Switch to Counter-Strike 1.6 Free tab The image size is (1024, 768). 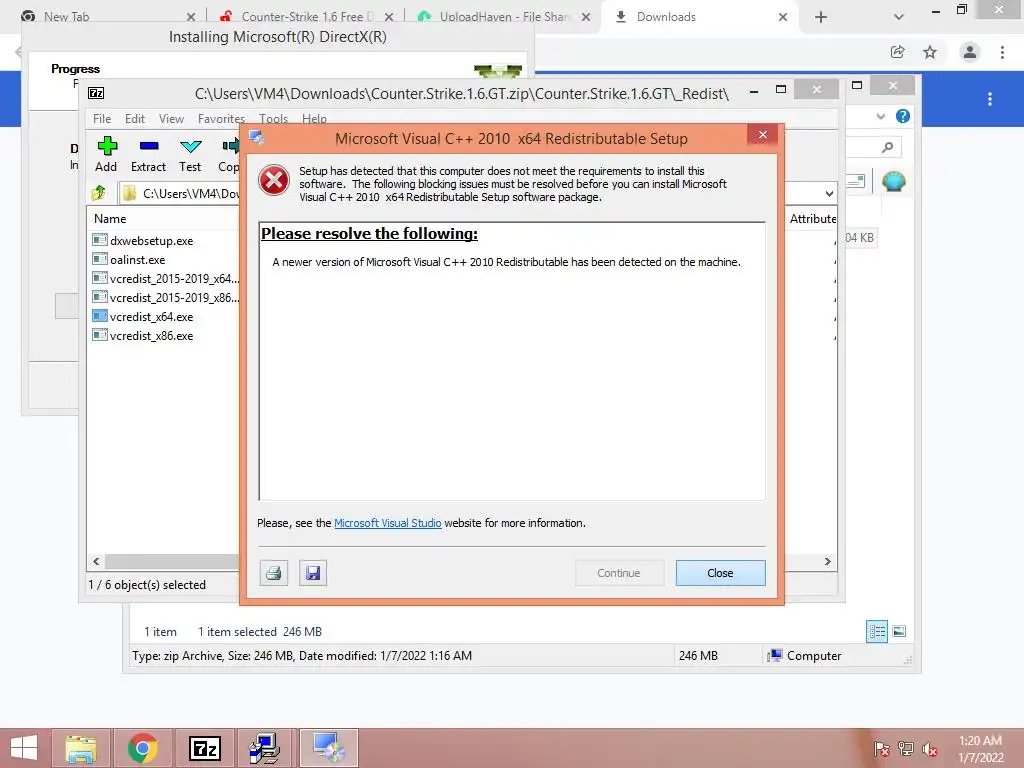(307, 17)
